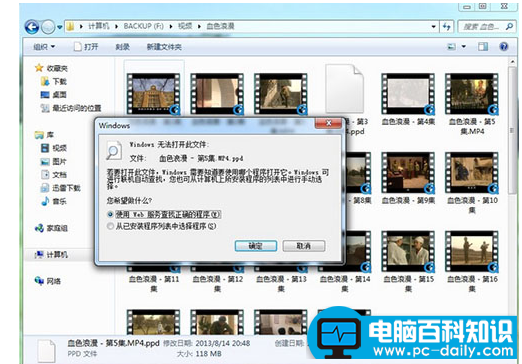This screenshot has width=522, height=364.
Task: Click 血色浪漫 in the address path
Action: [x=220, y=26]
